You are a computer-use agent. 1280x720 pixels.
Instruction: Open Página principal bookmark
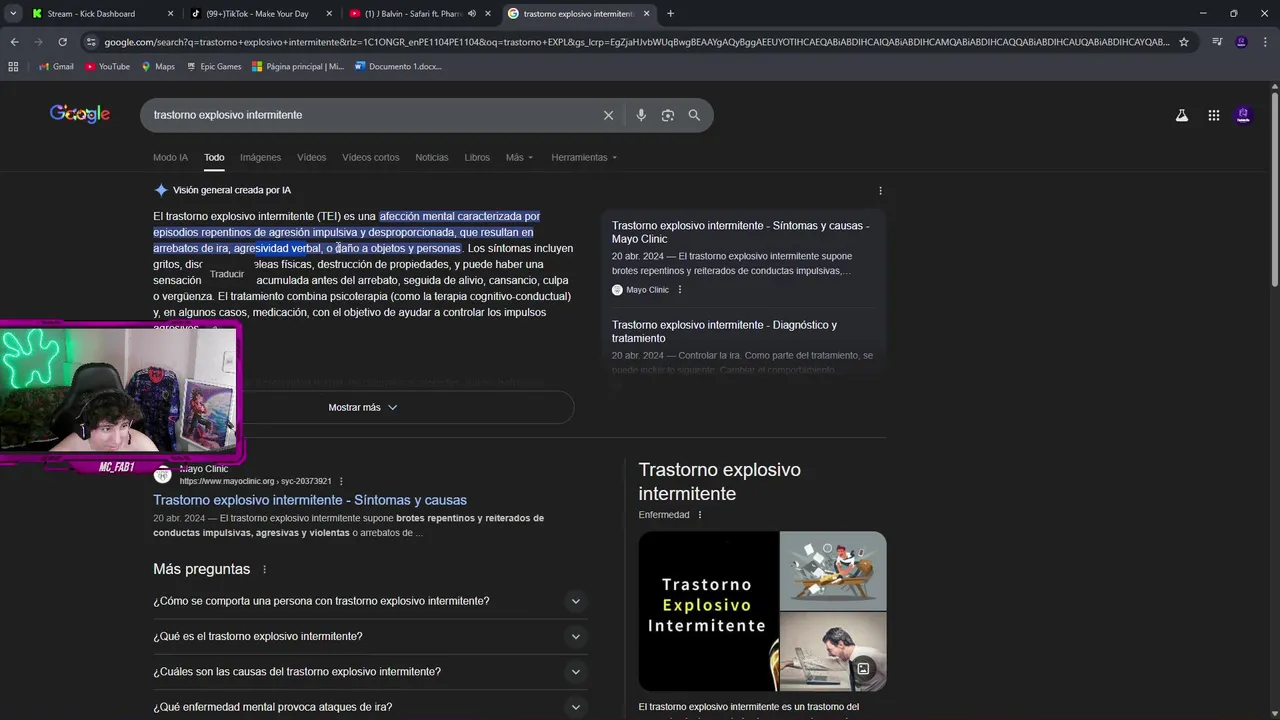298,66
